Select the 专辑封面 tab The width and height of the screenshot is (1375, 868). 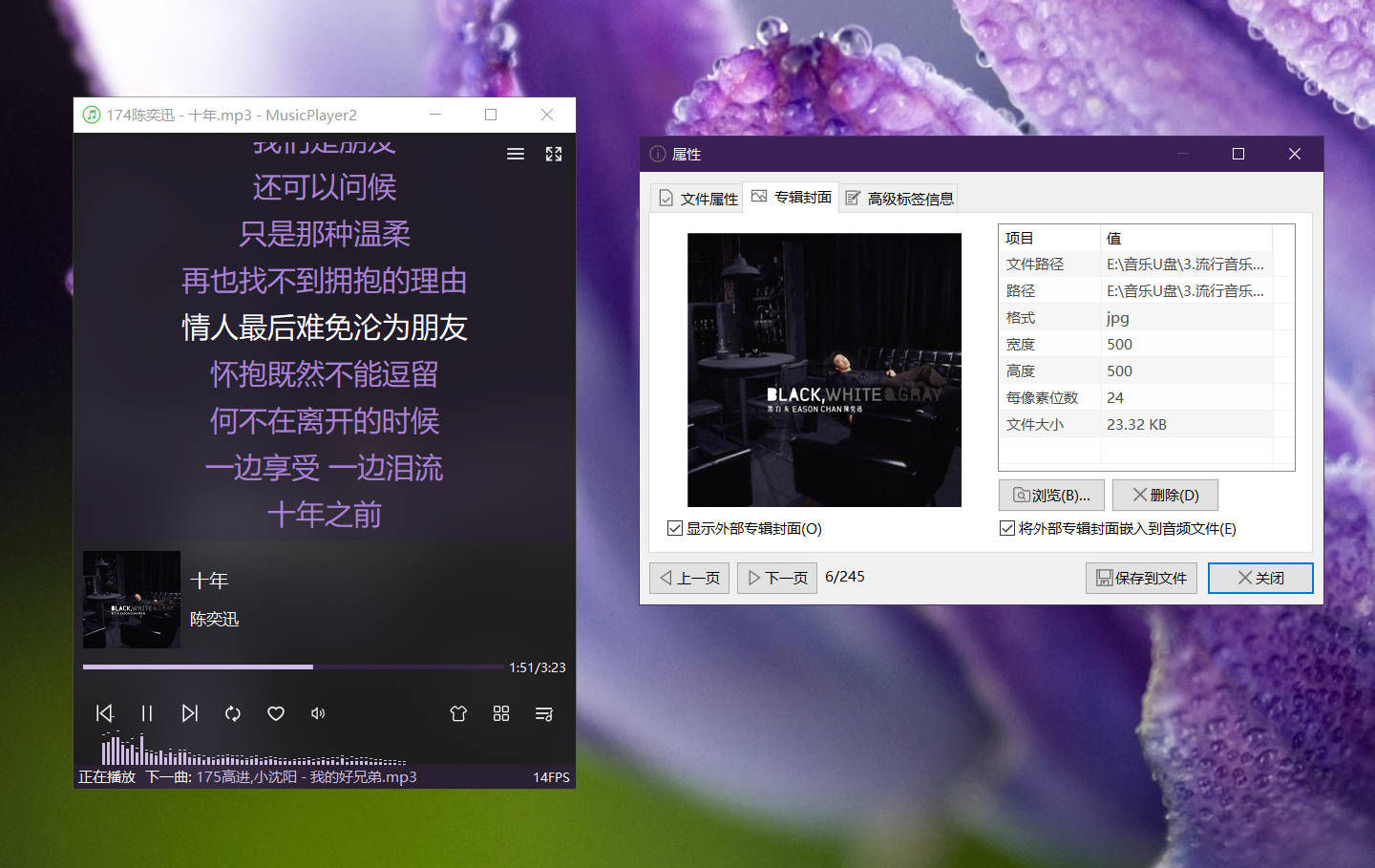point(792,197)
